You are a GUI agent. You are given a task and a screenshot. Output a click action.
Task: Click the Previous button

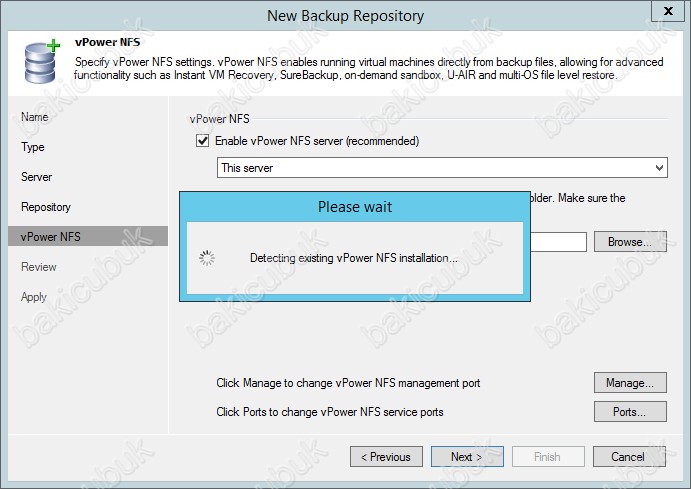386,457
